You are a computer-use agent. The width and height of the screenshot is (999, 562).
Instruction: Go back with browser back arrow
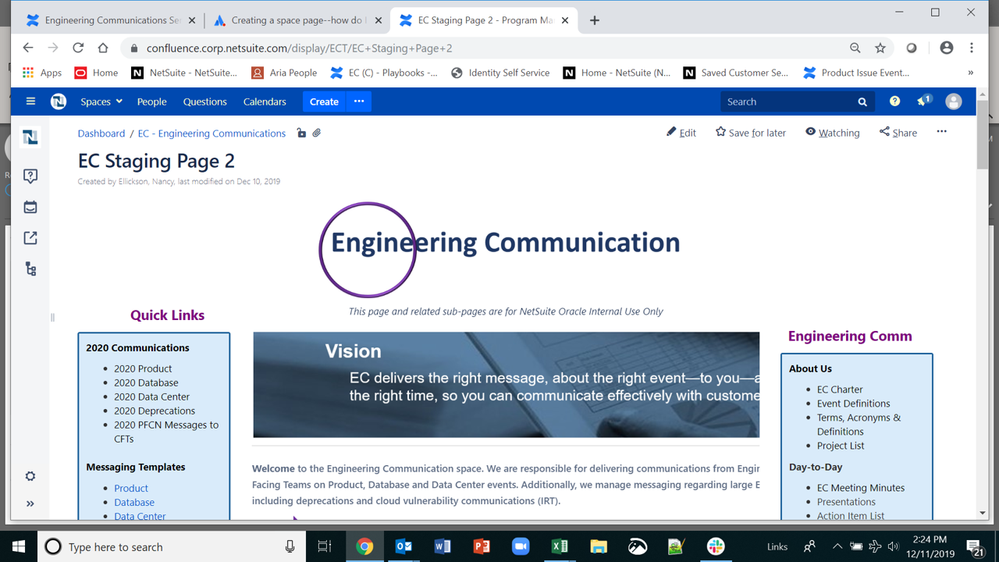[x=28, y=48]
